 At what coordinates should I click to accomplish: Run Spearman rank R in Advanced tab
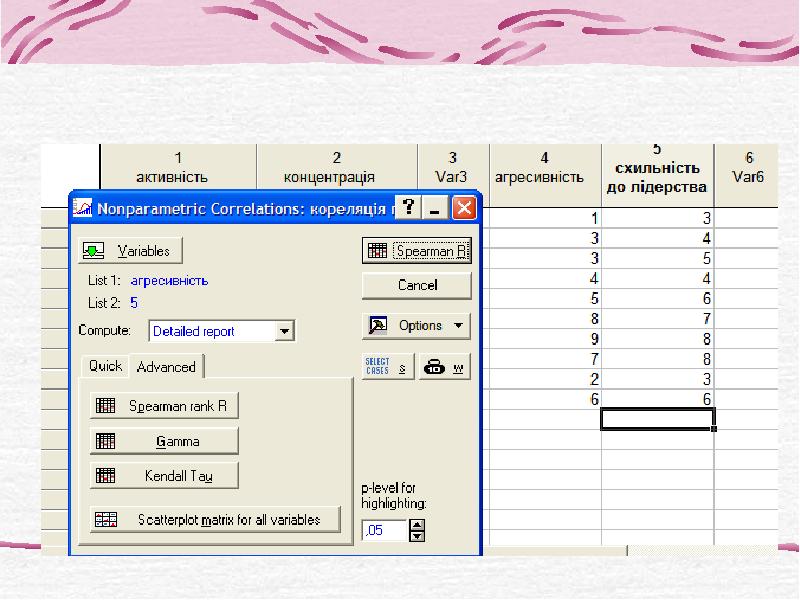click(165, 407)
